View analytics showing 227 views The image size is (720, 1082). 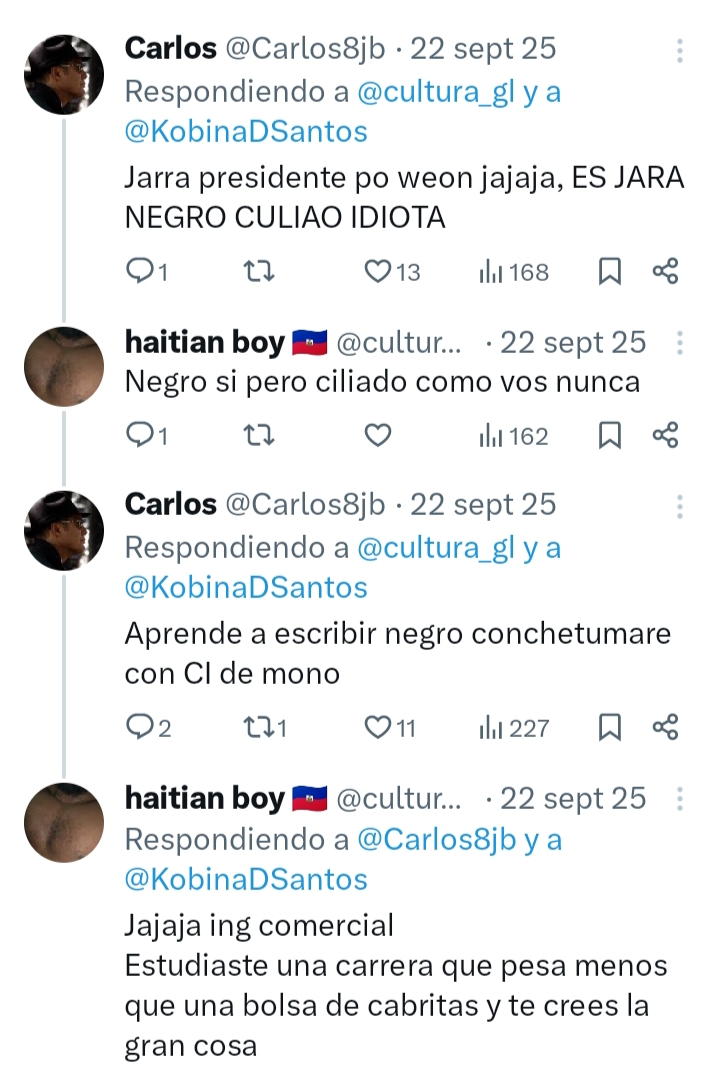click(x=514, y=727)
